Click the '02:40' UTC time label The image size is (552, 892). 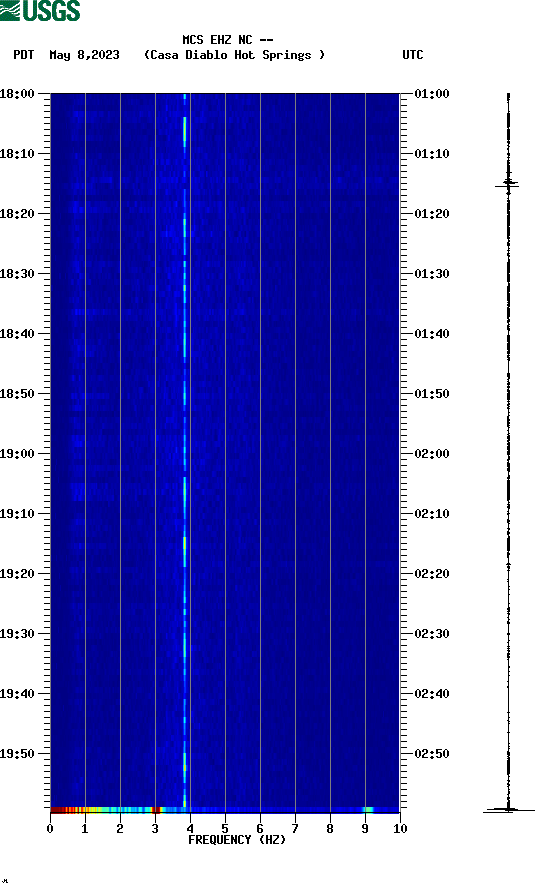pyautogui.click(x=432, y=693)
